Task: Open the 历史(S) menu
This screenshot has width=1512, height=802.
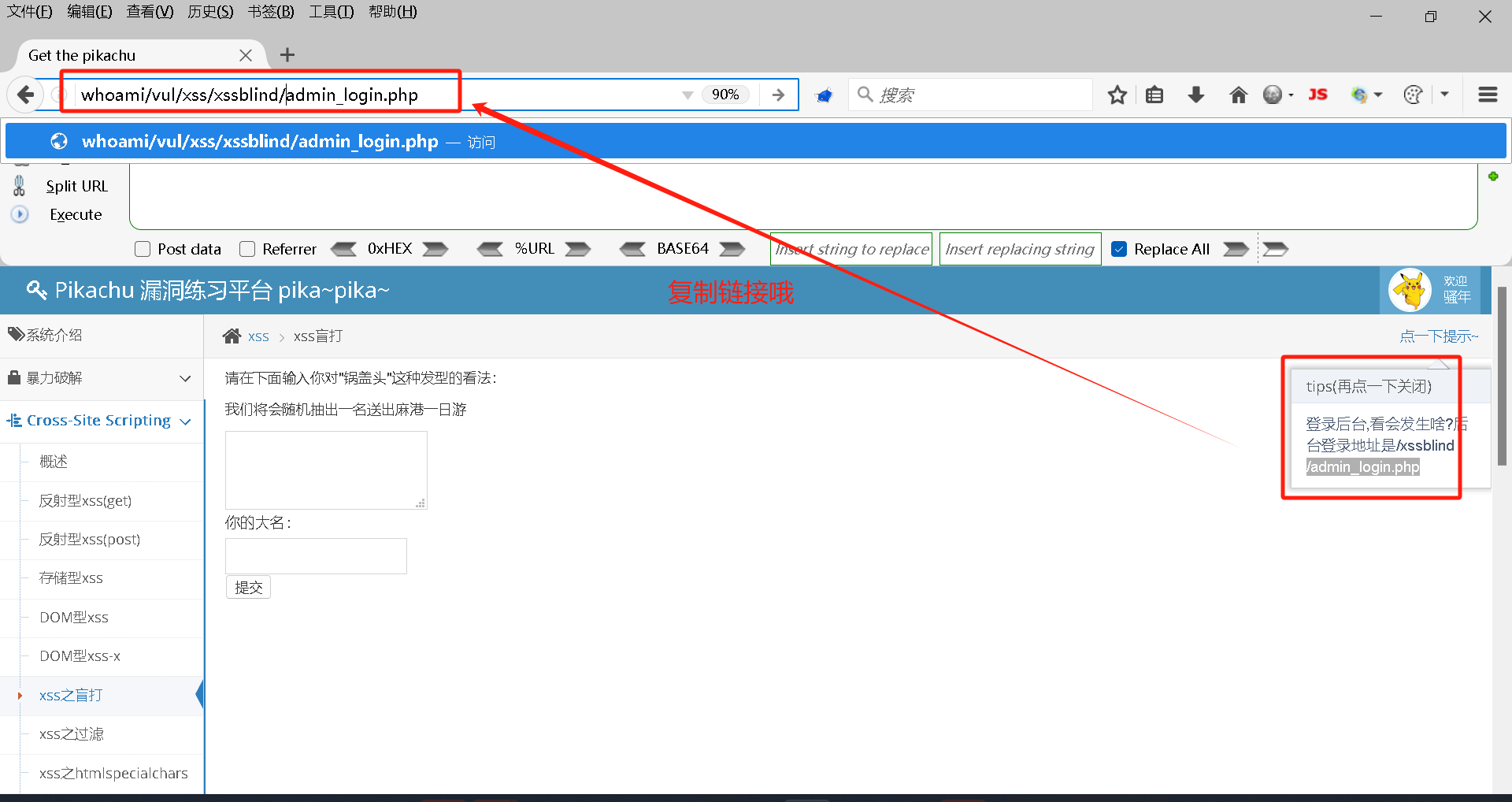Action: tap(210, 12)
